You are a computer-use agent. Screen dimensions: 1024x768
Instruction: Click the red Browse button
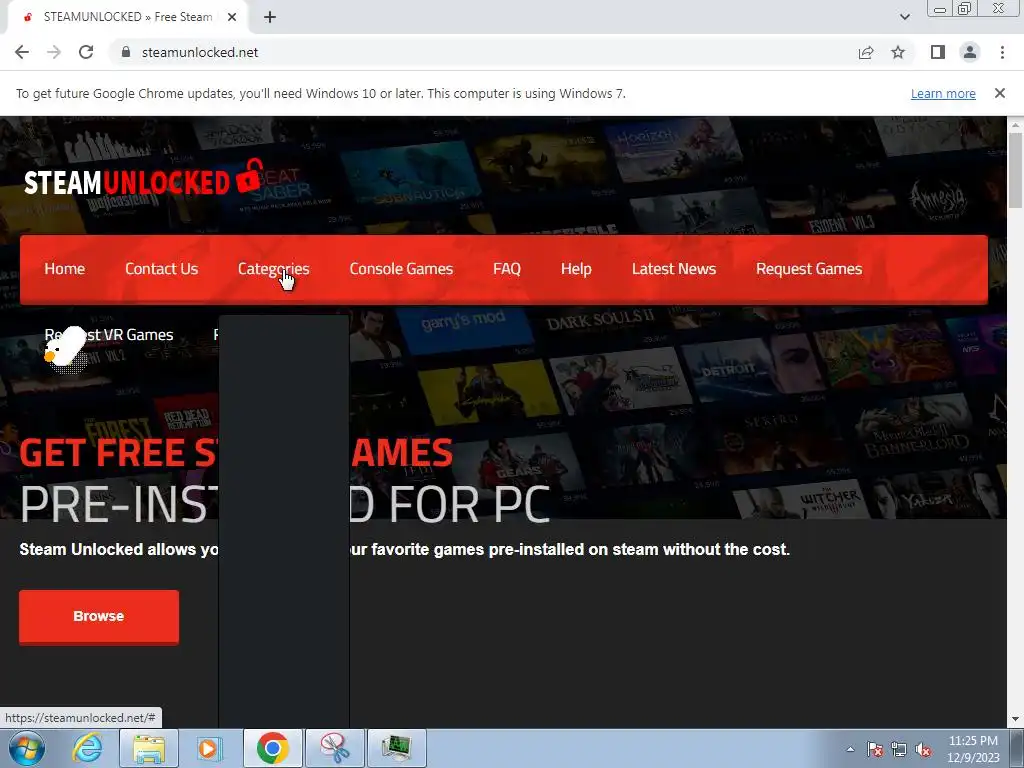point(99,616)
